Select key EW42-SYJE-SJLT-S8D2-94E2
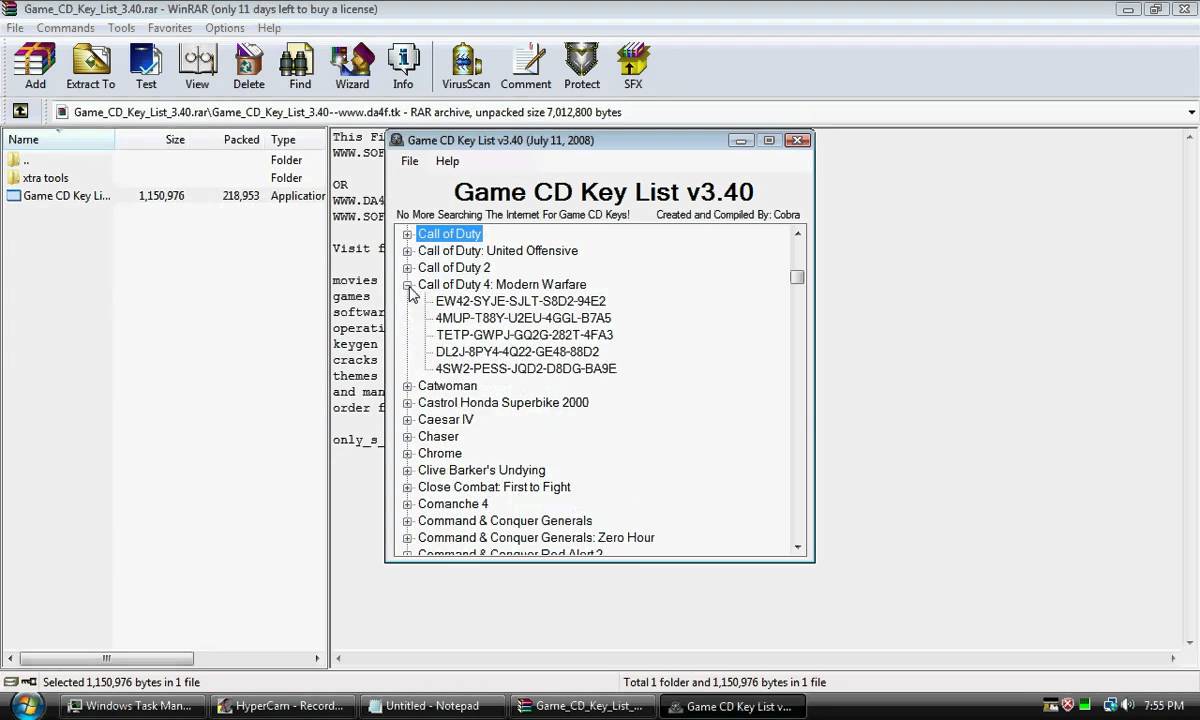1200x720 pixels. click(520, 301)
